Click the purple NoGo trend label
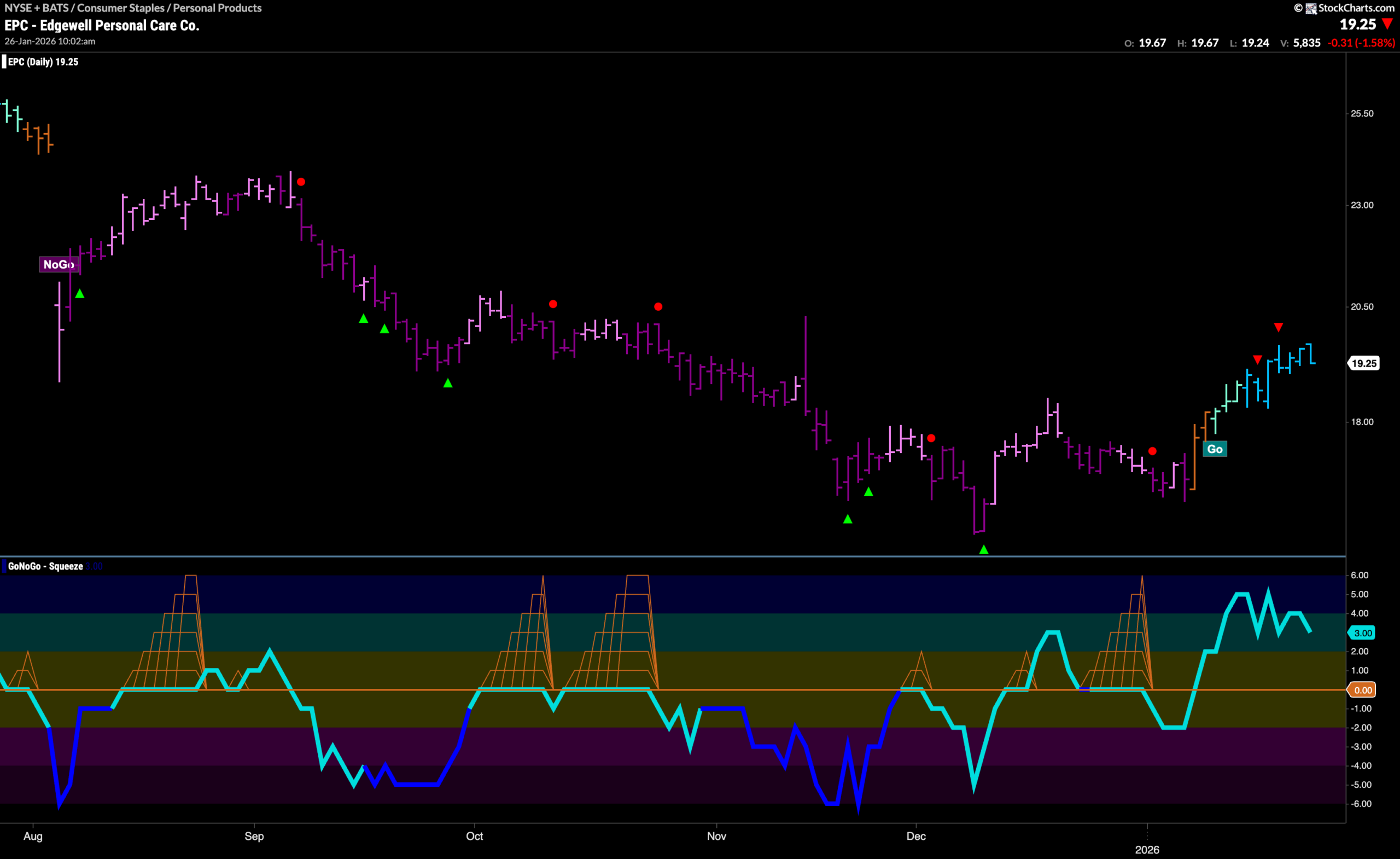Viewport: 1400px width, 859px height. (x=59, y=264)
